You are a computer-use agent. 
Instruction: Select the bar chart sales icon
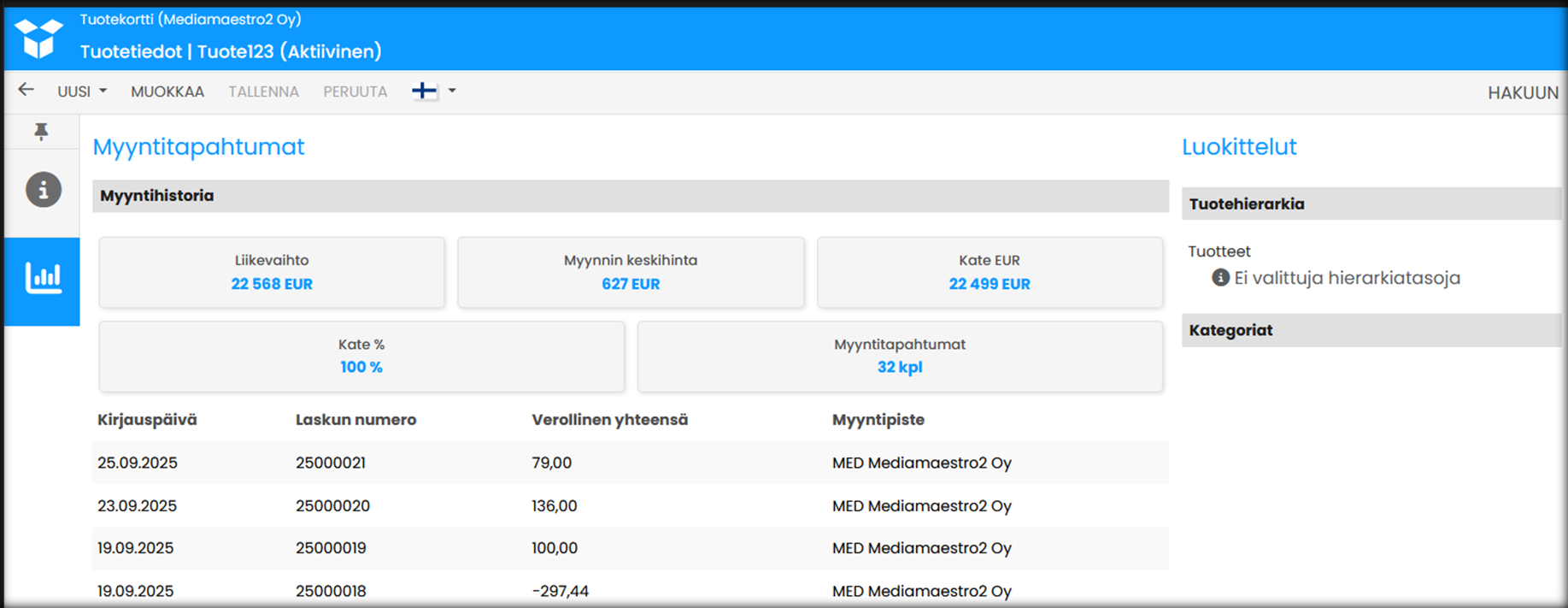pyautogui.click(x=43, y=279)
